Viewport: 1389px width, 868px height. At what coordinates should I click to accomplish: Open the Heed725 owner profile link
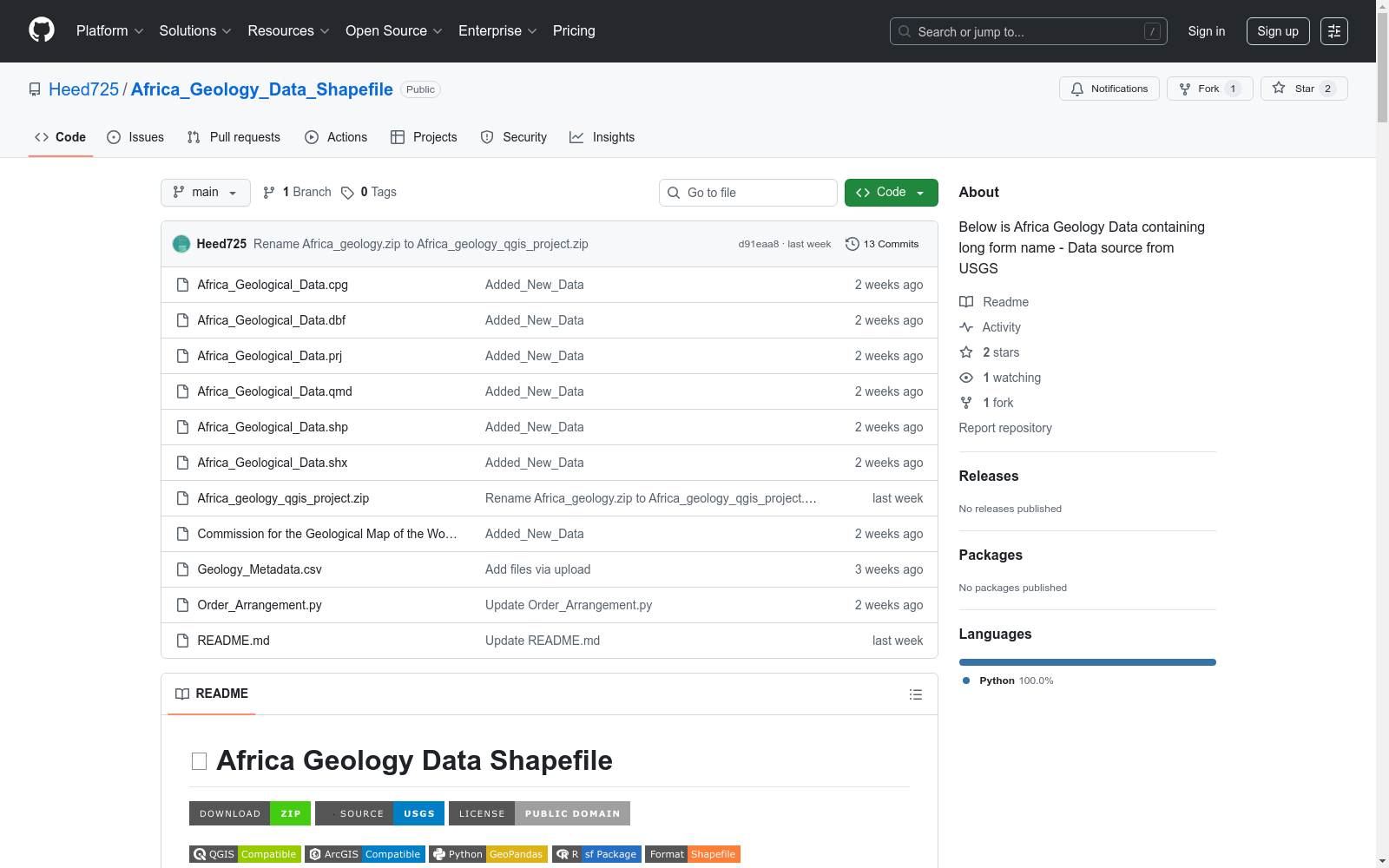coord(83,89)
